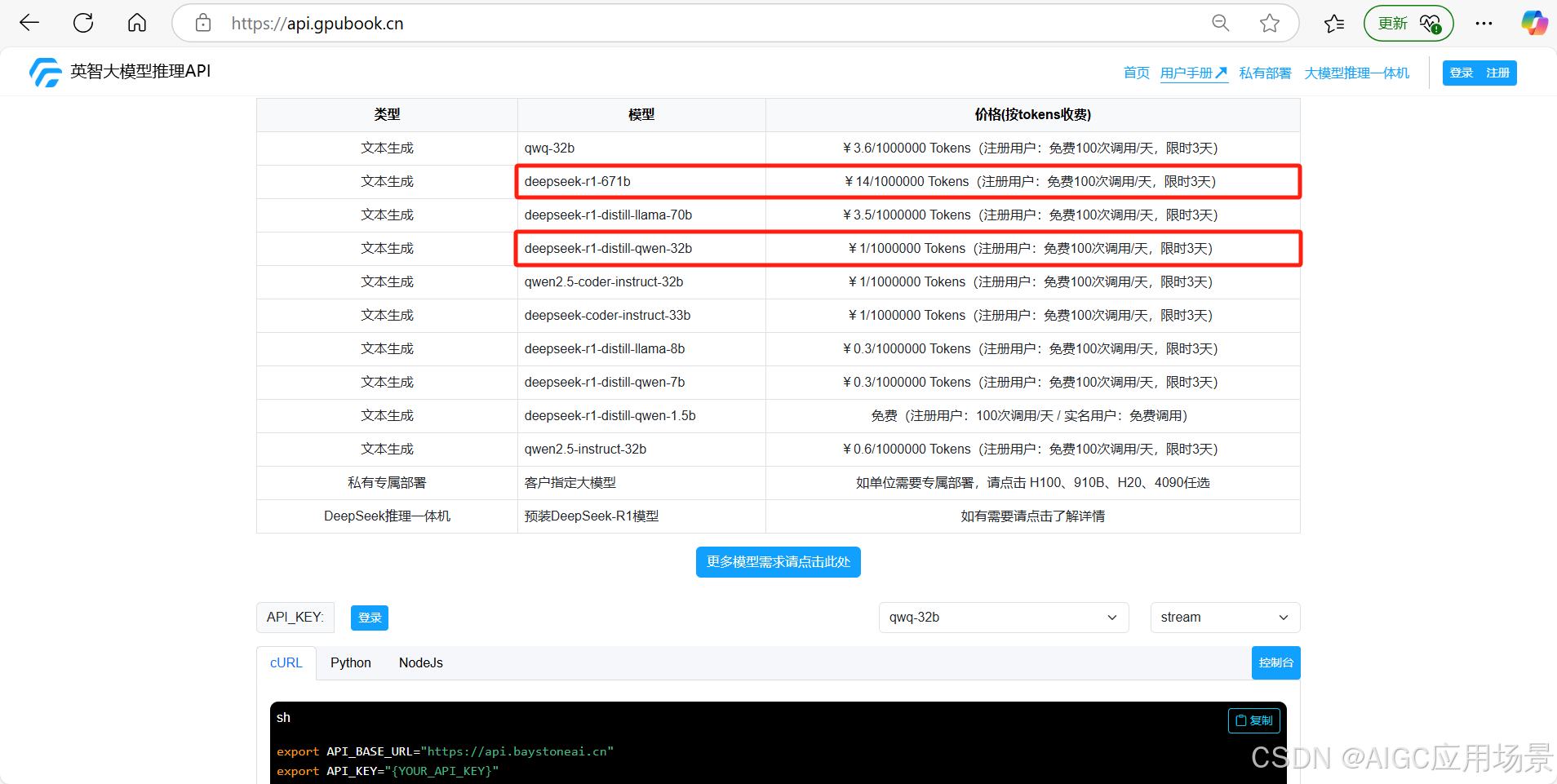Screen dimensions: 1557x784
Task: Click the 预装DeepSeek-R1模型 cell
Action: pos(641,516)
